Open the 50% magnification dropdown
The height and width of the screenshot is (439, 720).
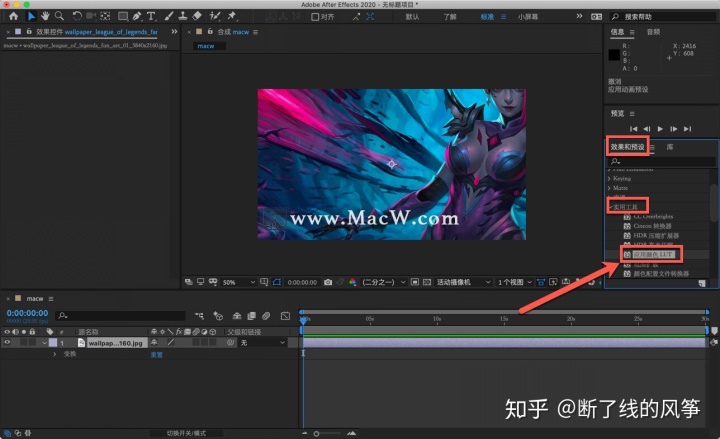238,282
